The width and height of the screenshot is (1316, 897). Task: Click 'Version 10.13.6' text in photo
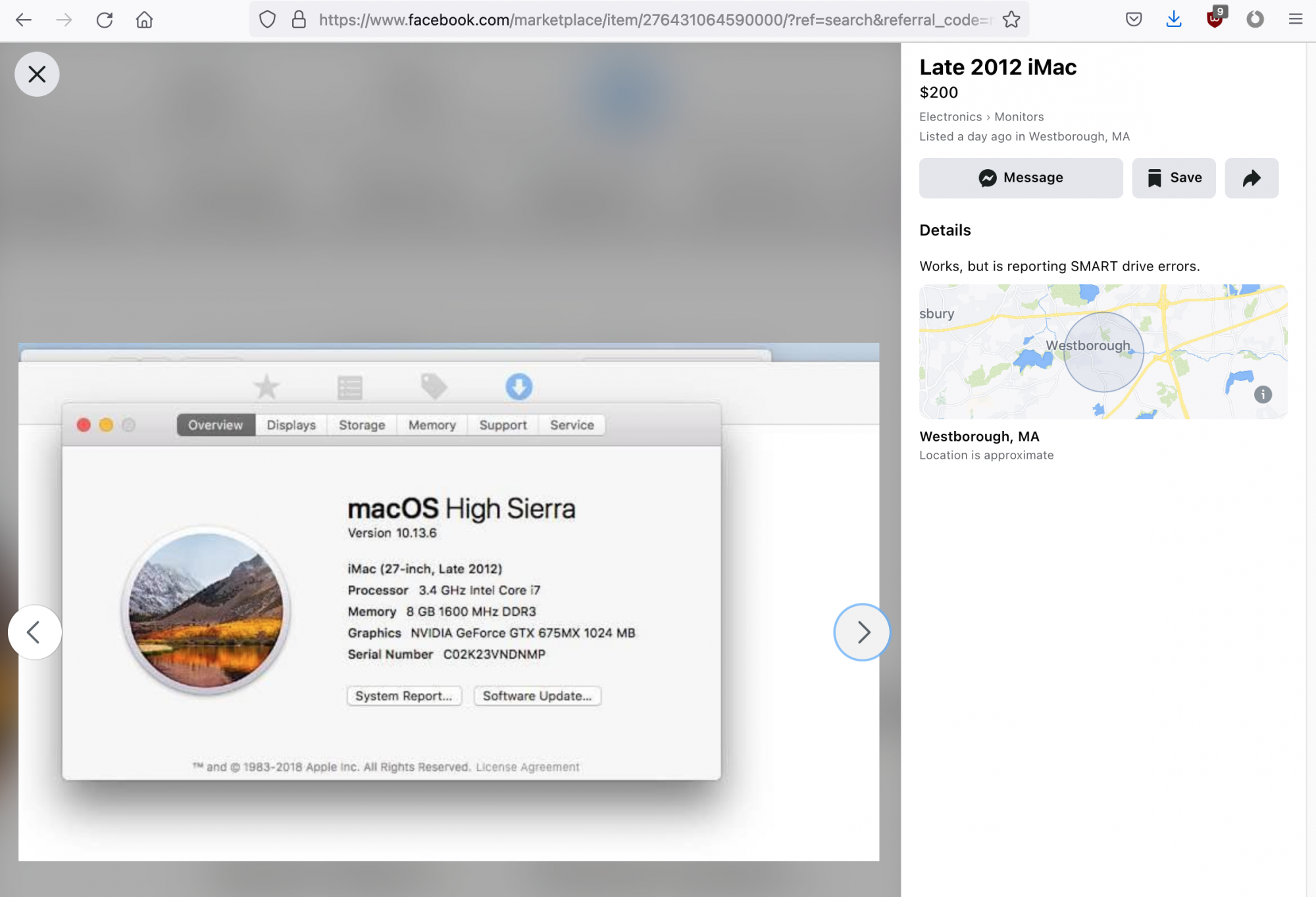click(392, 533)
